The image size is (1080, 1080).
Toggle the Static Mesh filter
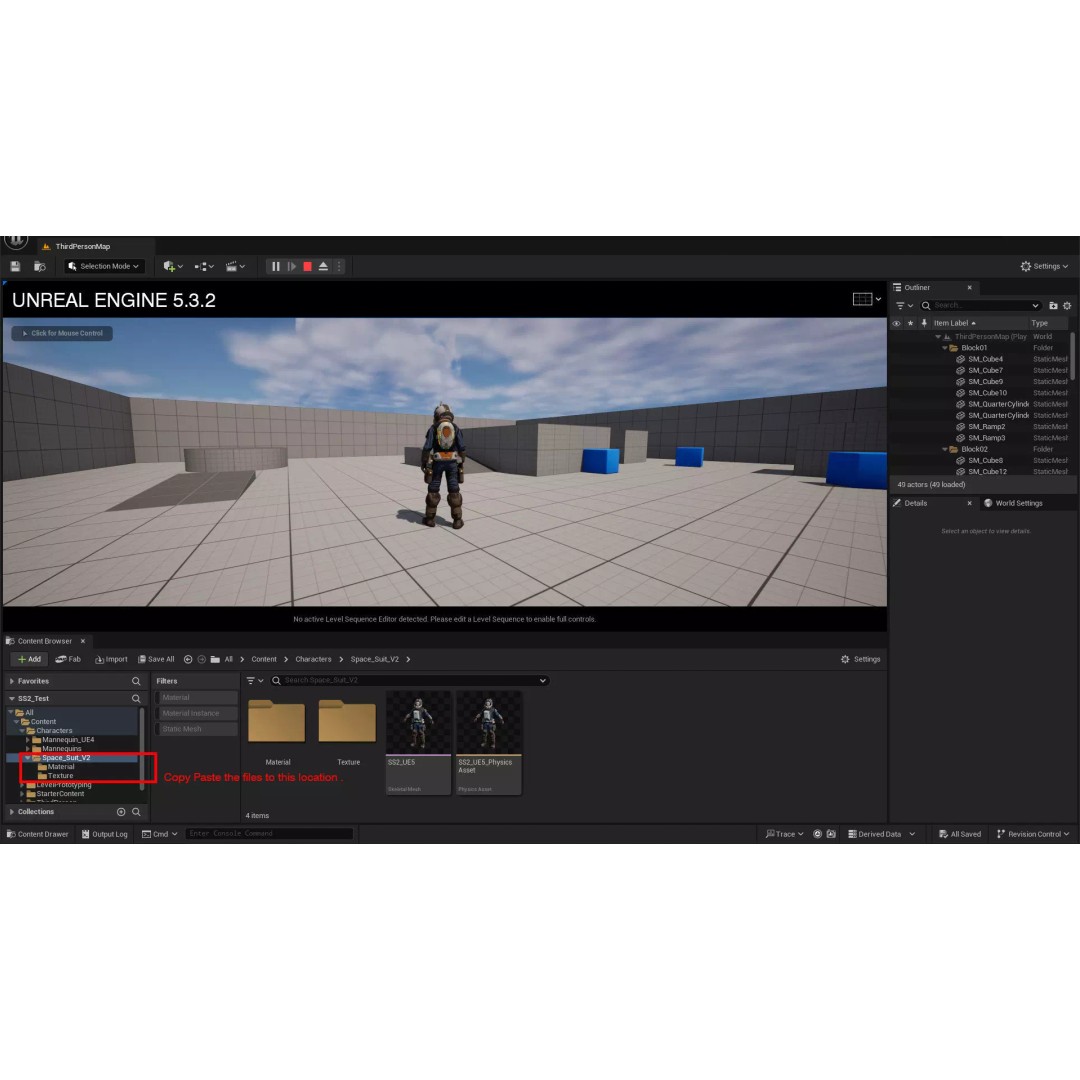click(196, 729)
